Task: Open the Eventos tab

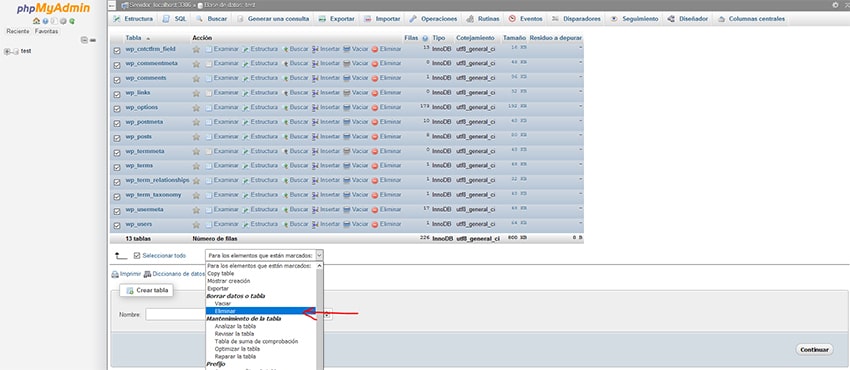Action: point(526,19)
